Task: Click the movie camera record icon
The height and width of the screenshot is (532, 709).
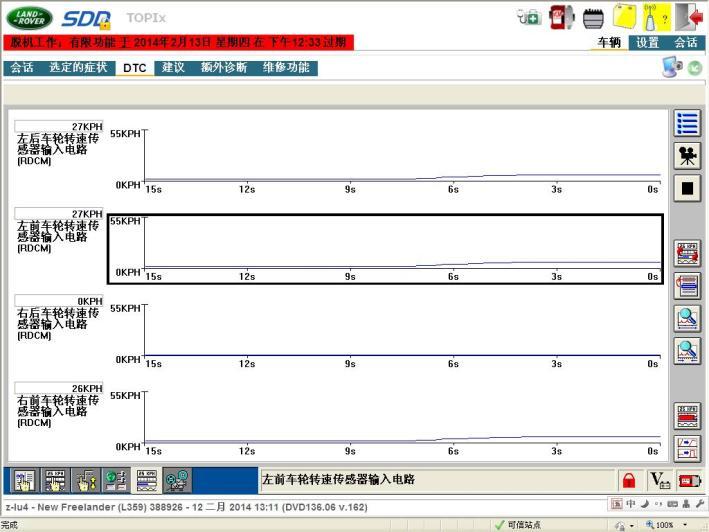Action: [687, 156]
